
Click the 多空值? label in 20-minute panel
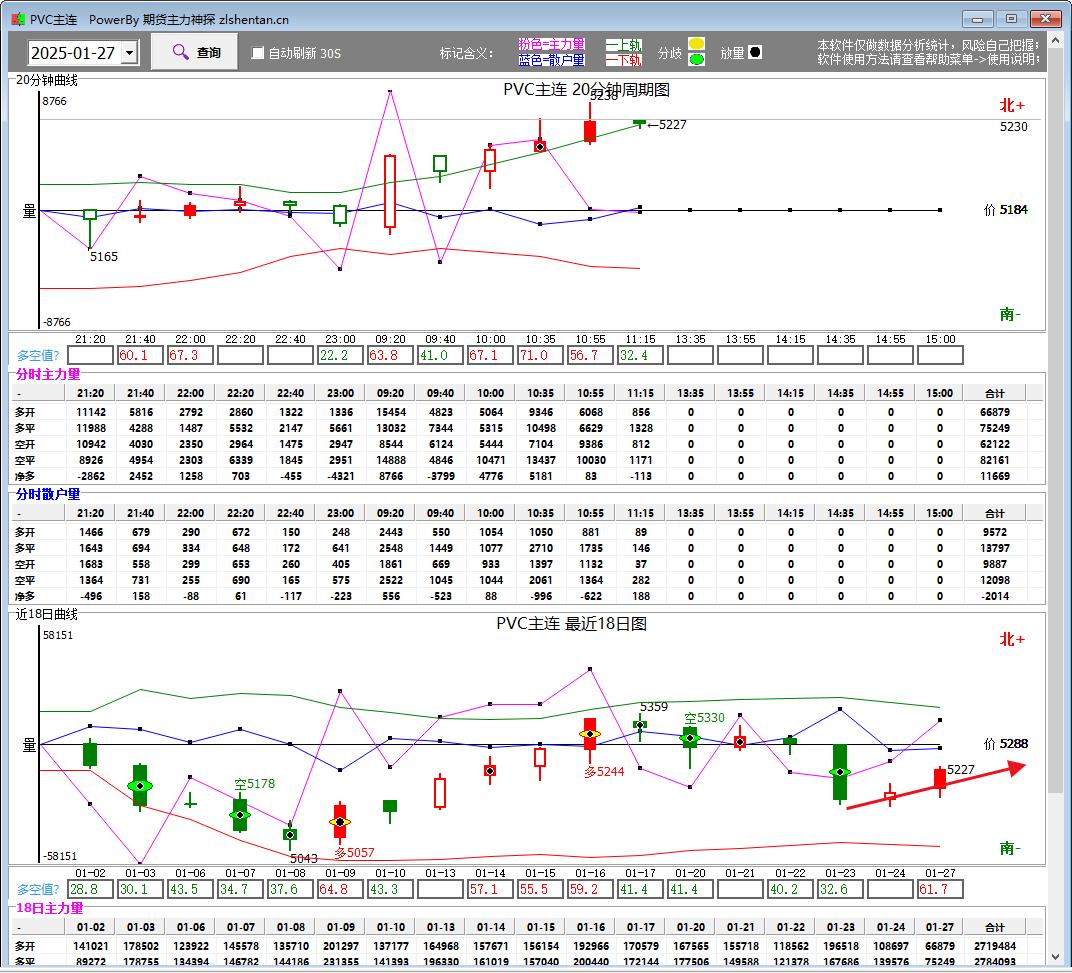pos(38,355)
